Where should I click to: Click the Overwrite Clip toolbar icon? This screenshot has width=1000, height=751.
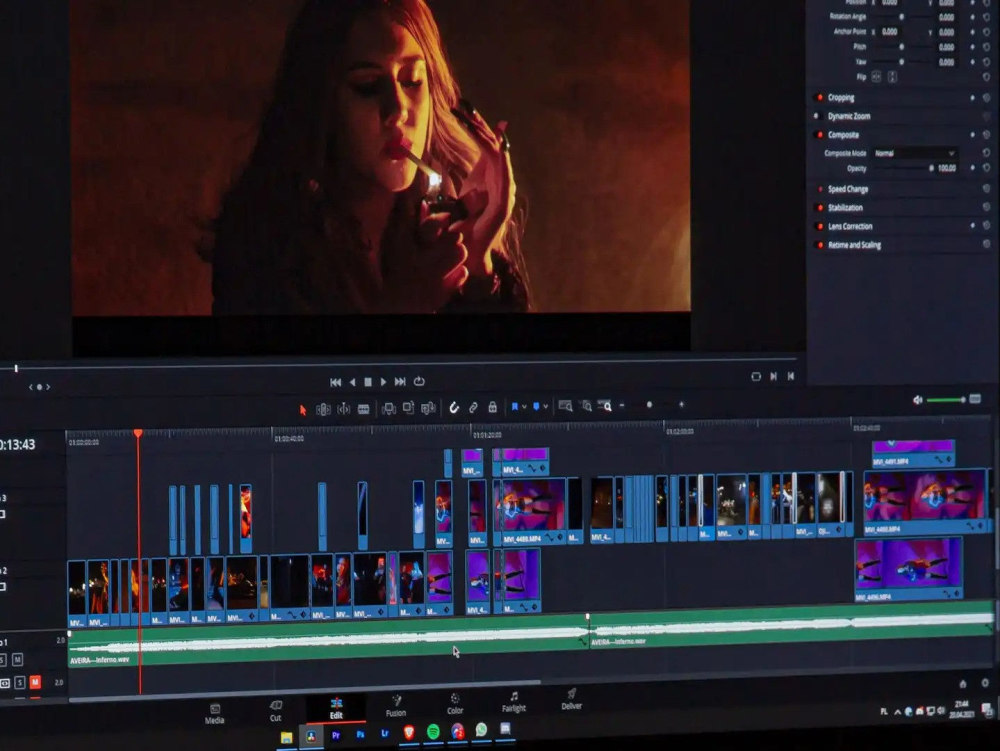[408, 407]
